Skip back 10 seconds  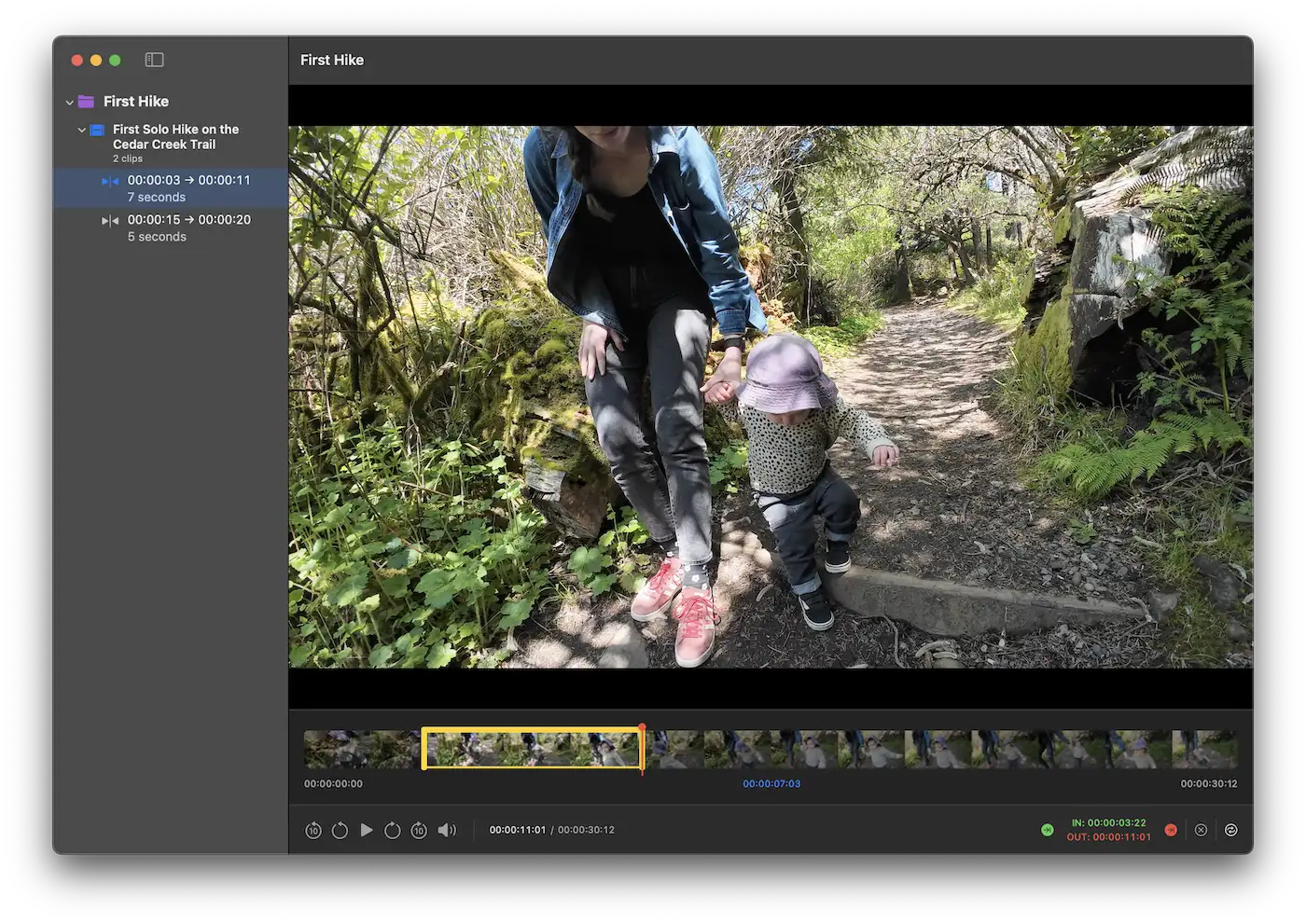[313, 830]
